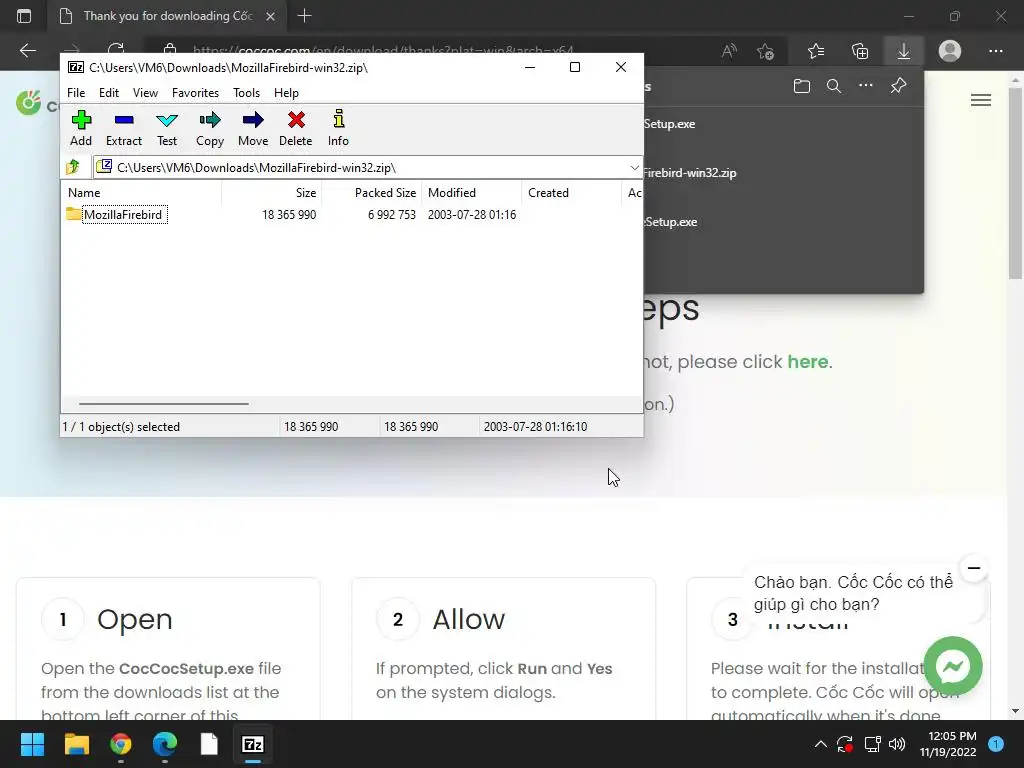
Task: Open the Tools menu
Action: click(x=246, y=93)
